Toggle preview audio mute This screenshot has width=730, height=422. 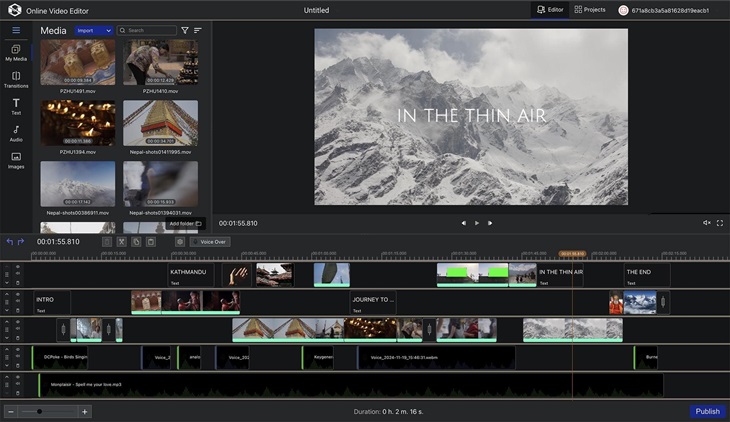pos(706,223)
